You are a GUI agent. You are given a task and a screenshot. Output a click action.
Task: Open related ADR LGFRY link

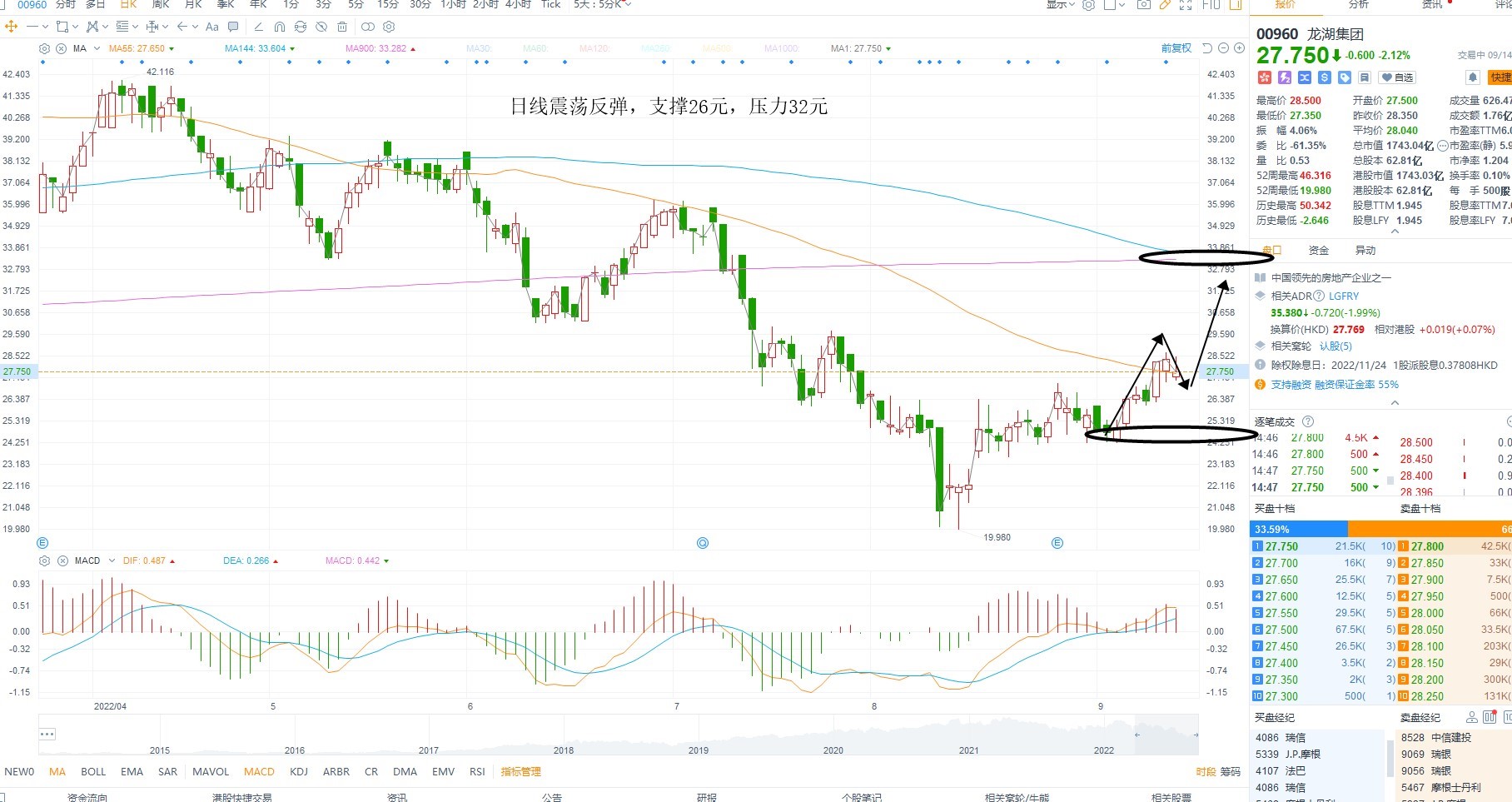pyautogui.click(x=1344, y=296)
